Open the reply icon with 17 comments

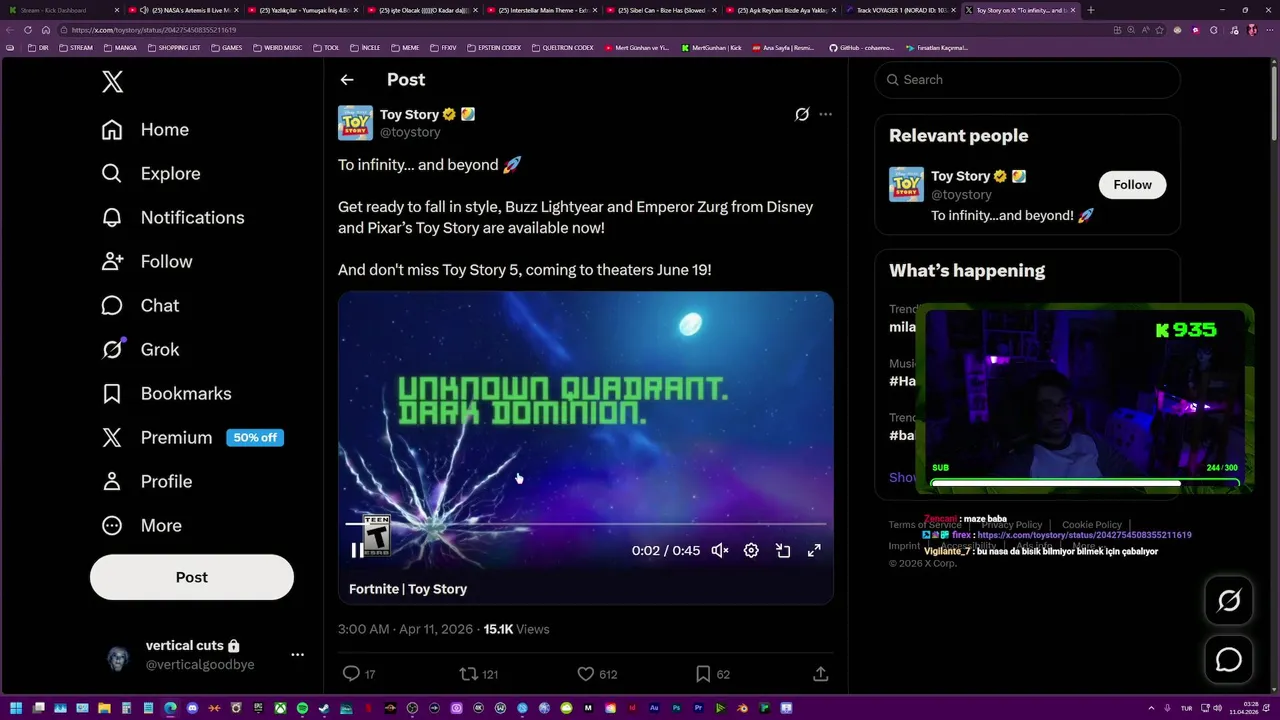click(351, 674)
